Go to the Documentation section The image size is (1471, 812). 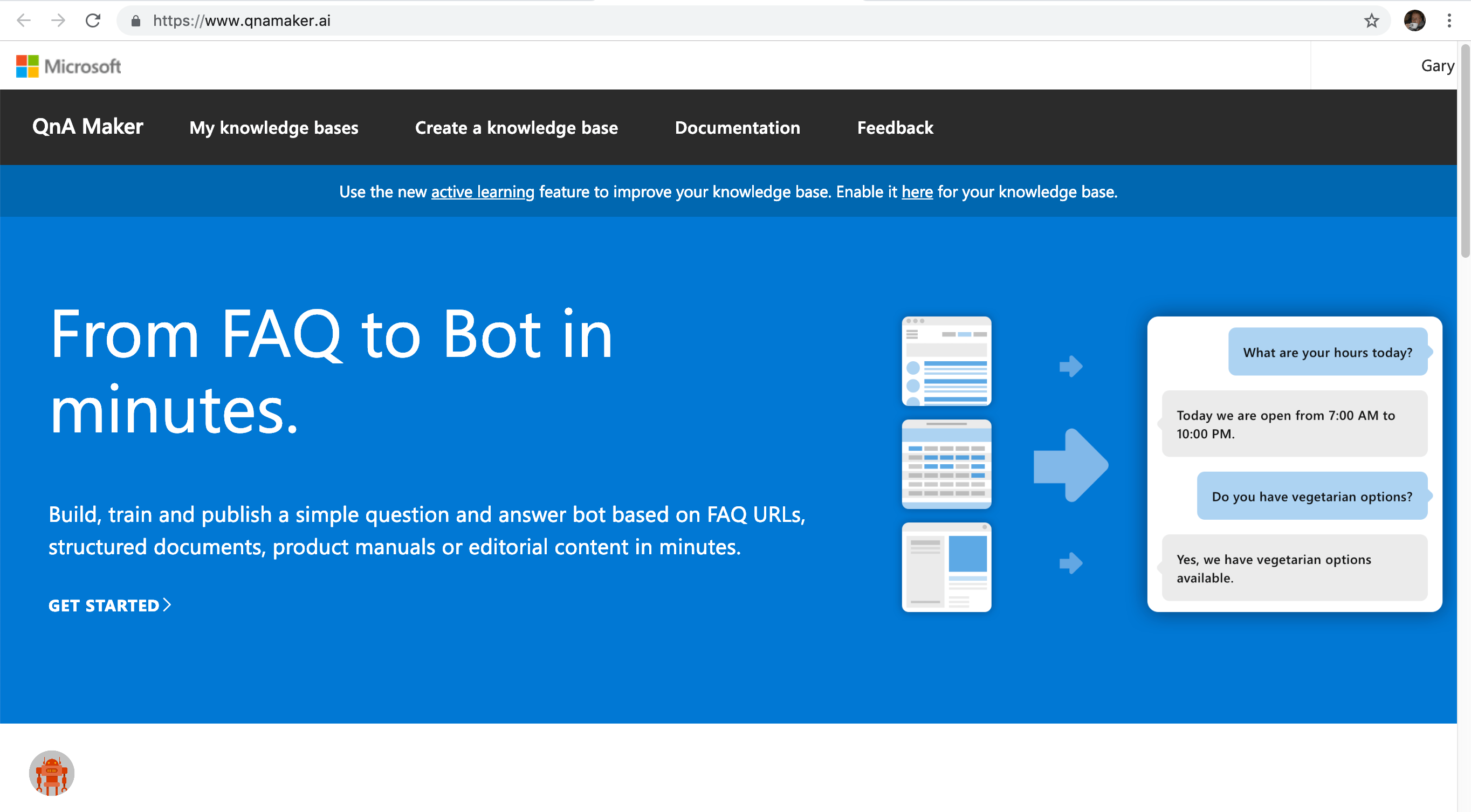(x=738, y=127)
